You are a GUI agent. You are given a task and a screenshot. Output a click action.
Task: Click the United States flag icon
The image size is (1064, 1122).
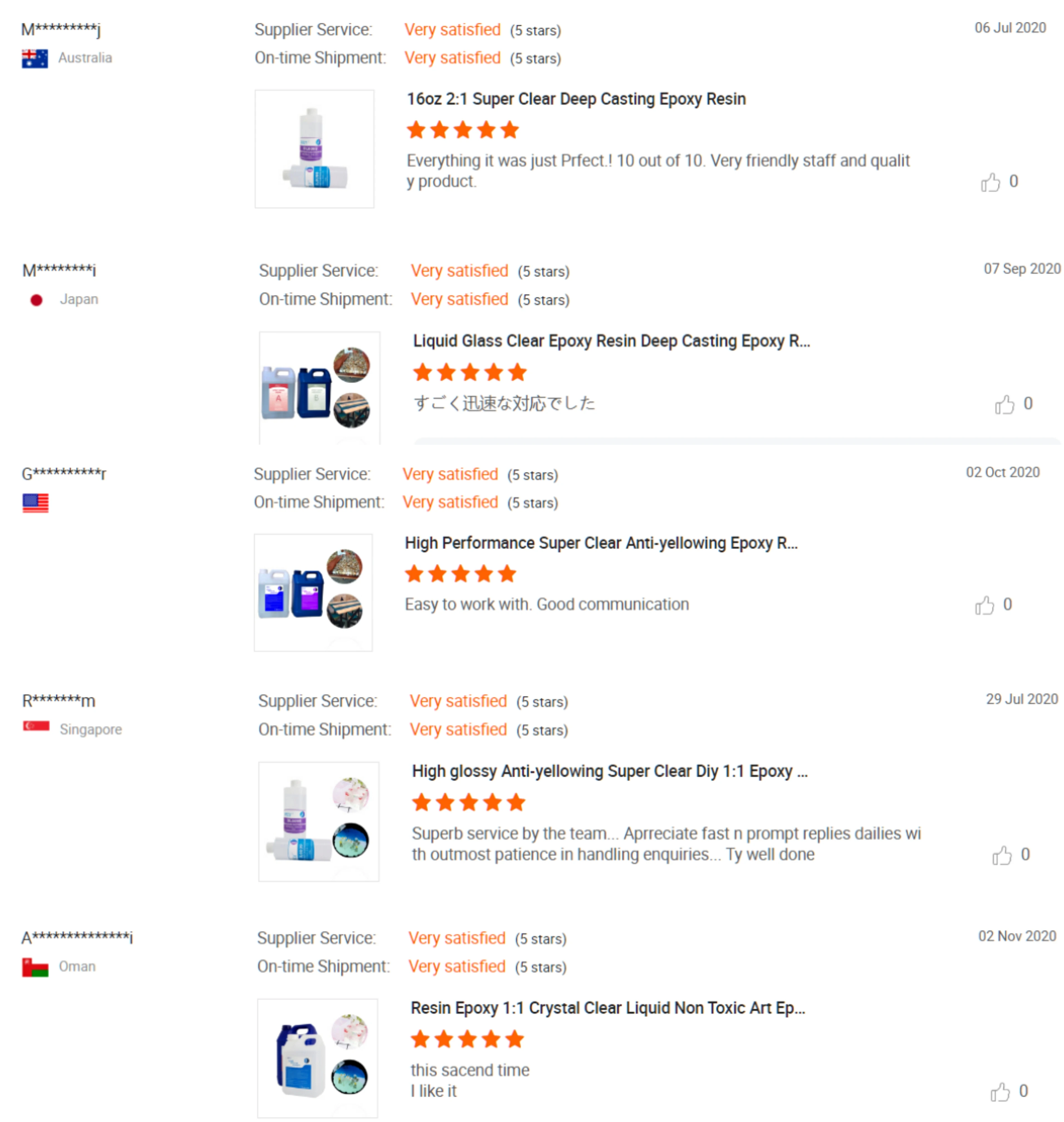pyautogui.click(x=36, y=503)
